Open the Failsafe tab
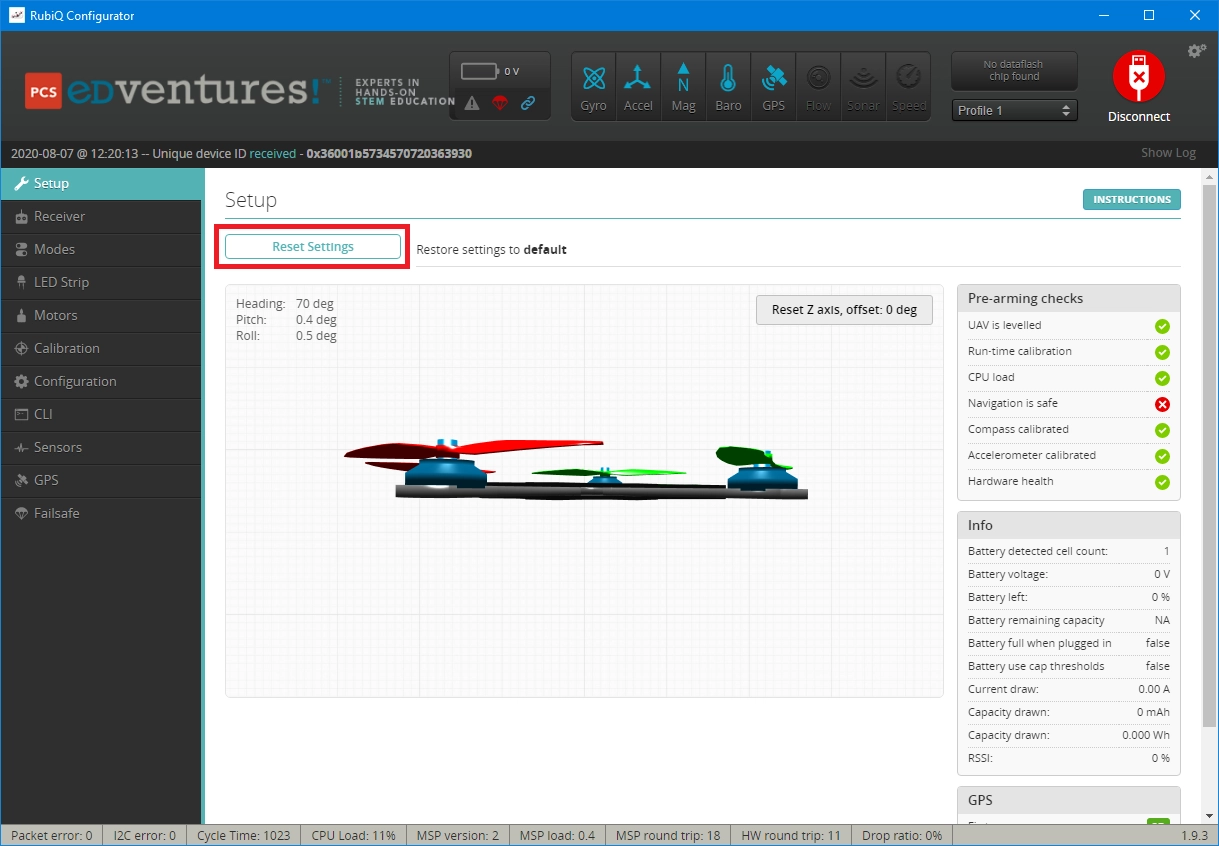Image resolution: width=1219 pixels, height=846 pixels. [x=101, y=513]
